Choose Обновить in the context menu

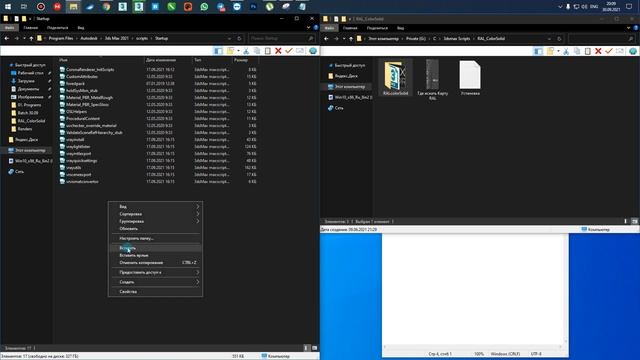coord(156,229)
